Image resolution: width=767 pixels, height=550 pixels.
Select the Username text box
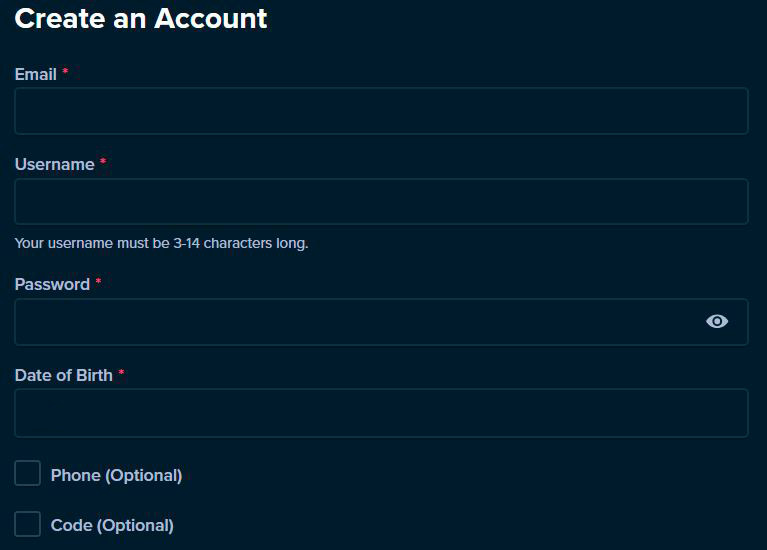coord(382,202)
